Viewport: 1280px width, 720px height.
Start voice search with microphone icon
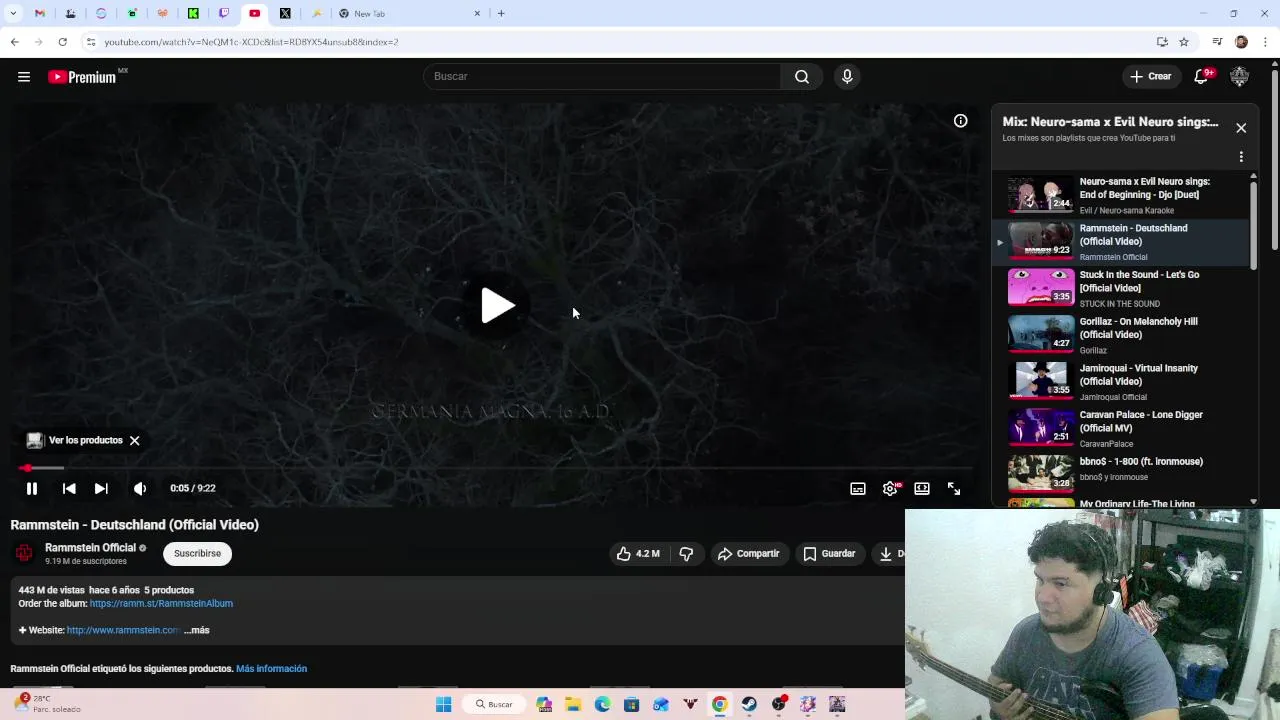pos(847,77)
